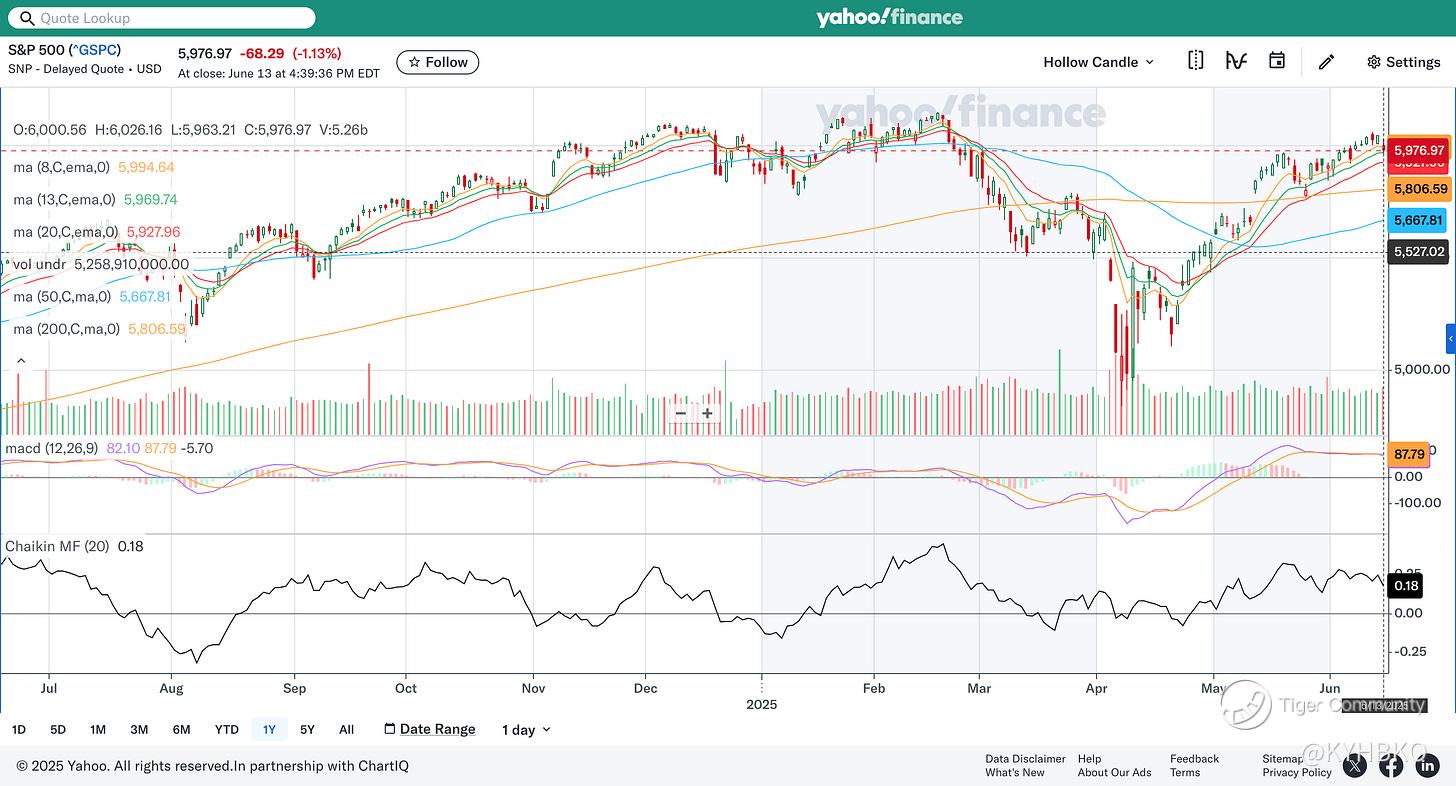Open the Feedback link
This screenshot has width=1456, height=786.
tap(1194, 759)
